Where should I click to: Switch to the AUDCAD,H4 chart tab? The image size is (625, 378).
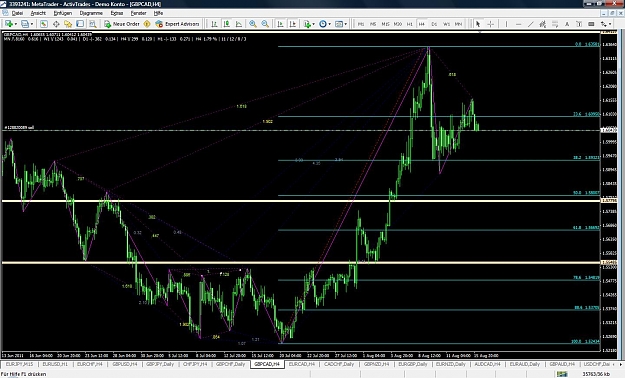click(487, 364)
